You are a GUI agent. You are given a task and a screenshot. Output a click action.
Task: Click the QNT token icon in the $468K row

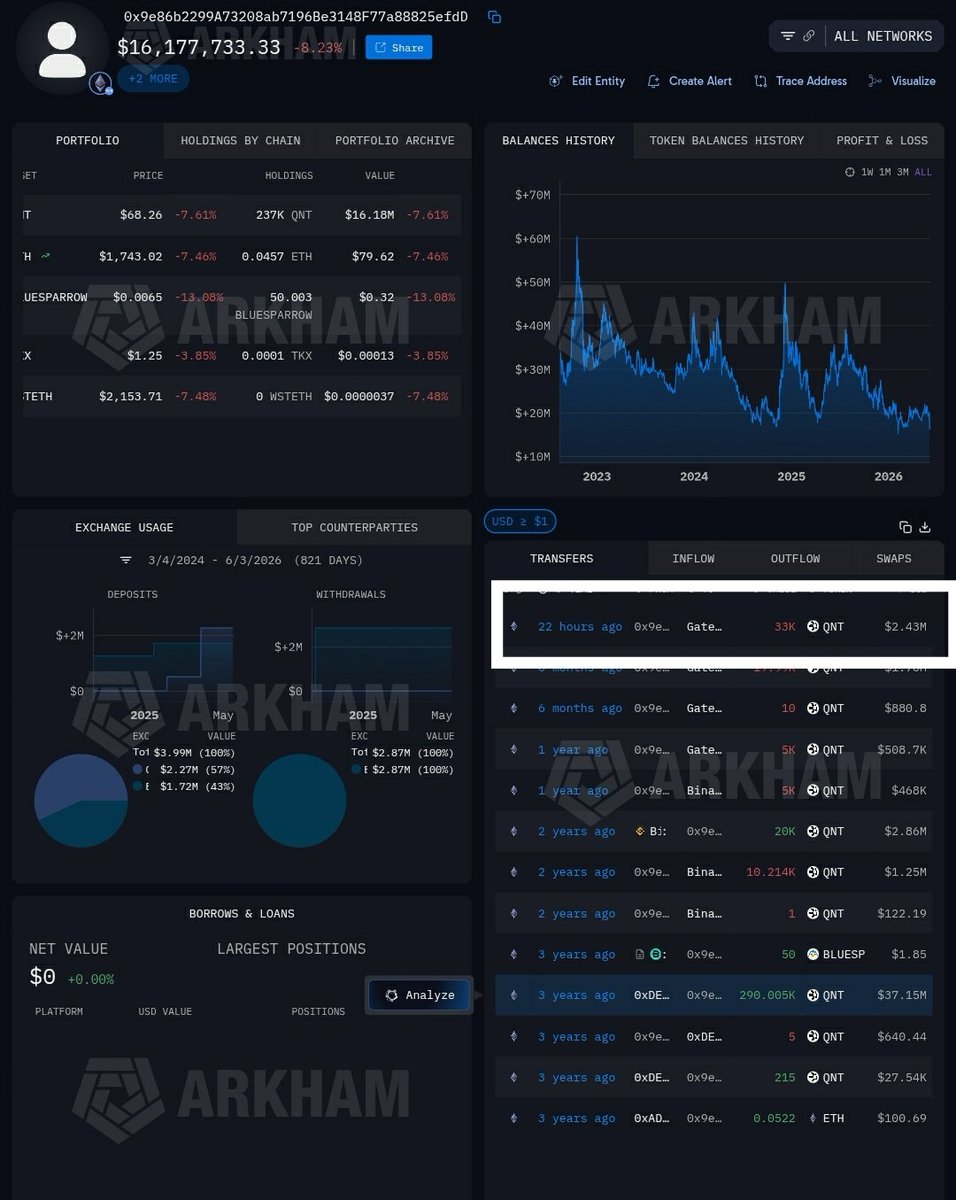point(813,790)
